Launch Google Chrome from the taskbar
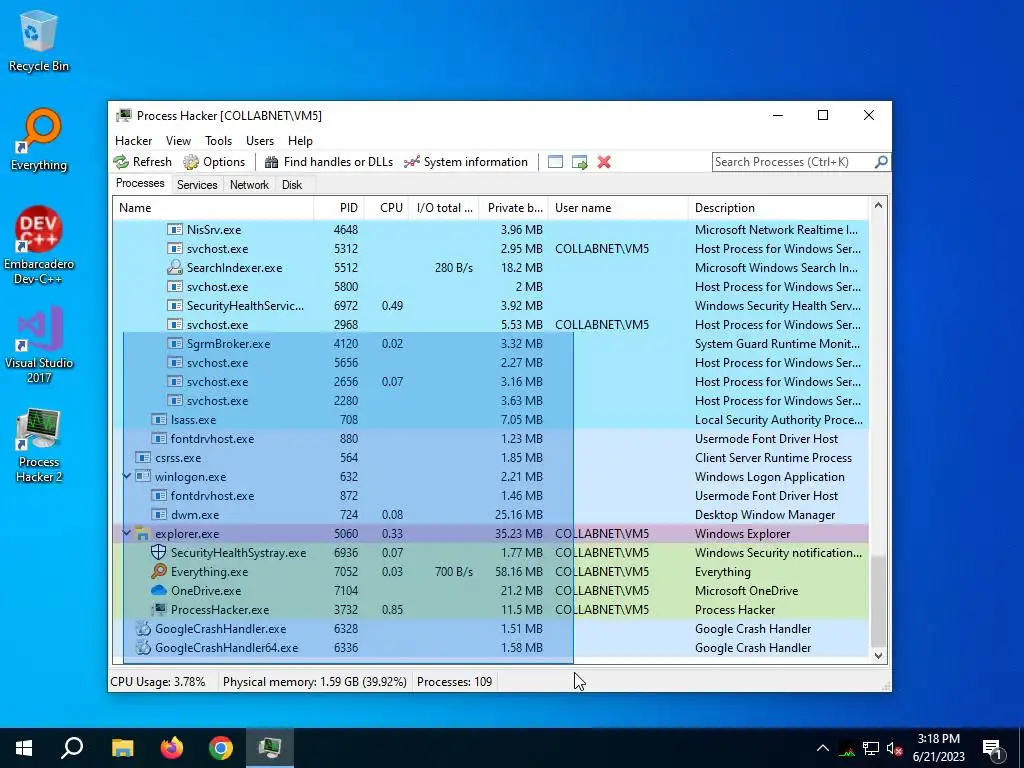 pos(221,748)
